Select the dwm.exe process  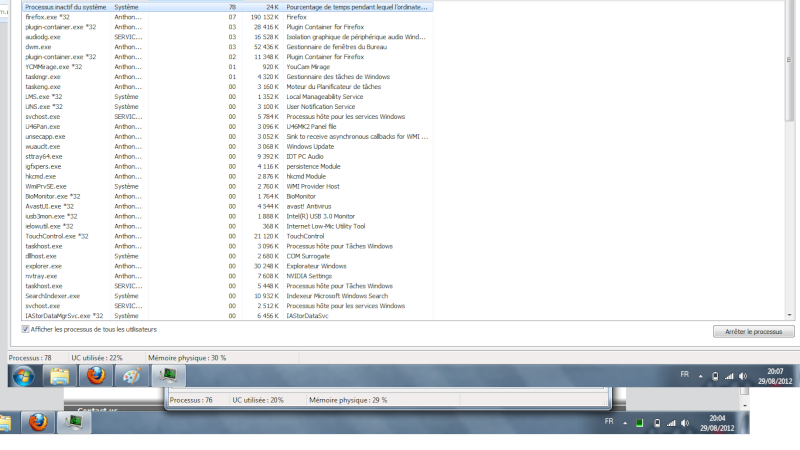click(x=228, y=47)
